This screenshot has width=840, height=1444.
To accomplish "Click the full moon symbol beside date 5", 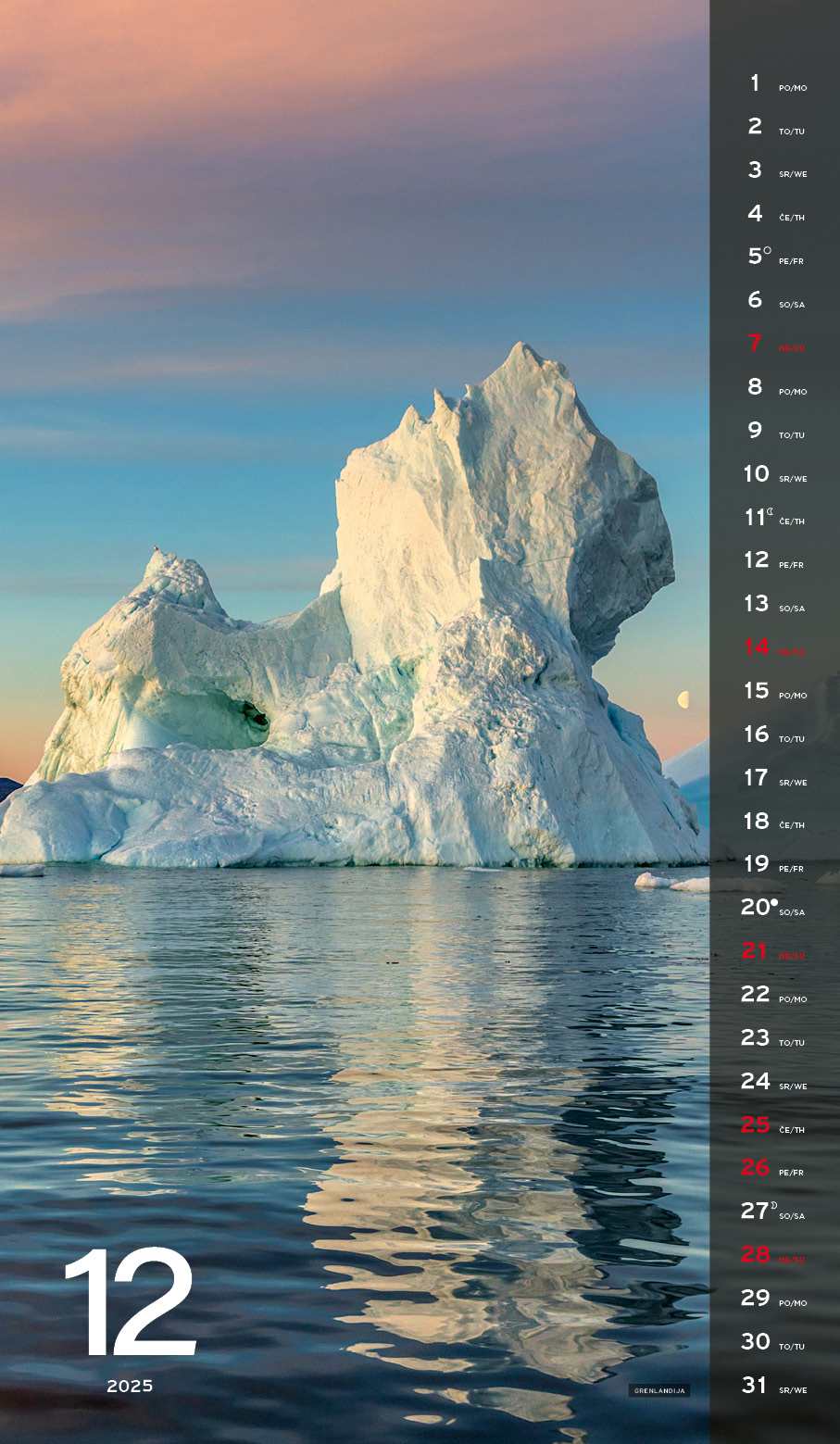I will [x=767, y=250].
